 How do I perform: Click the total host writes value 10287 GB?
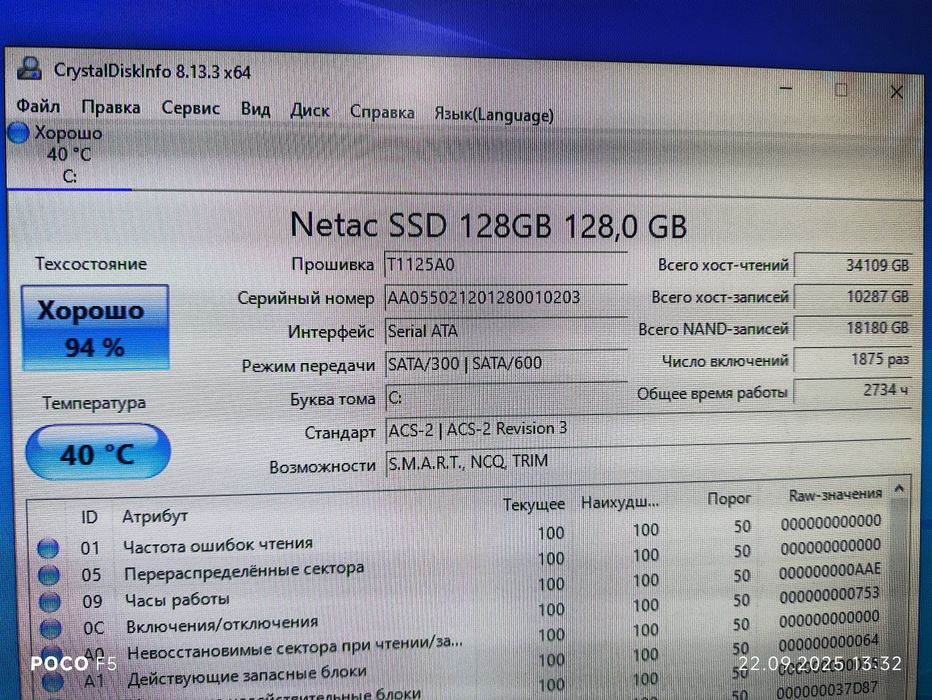pos(852,297)
